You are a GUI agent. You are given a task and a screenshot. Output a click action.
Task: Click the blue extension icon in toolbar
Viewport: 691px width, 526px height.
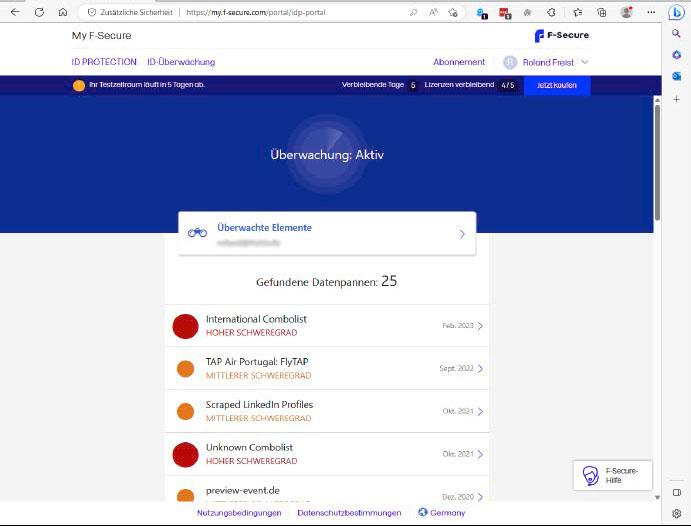point(482,13)
